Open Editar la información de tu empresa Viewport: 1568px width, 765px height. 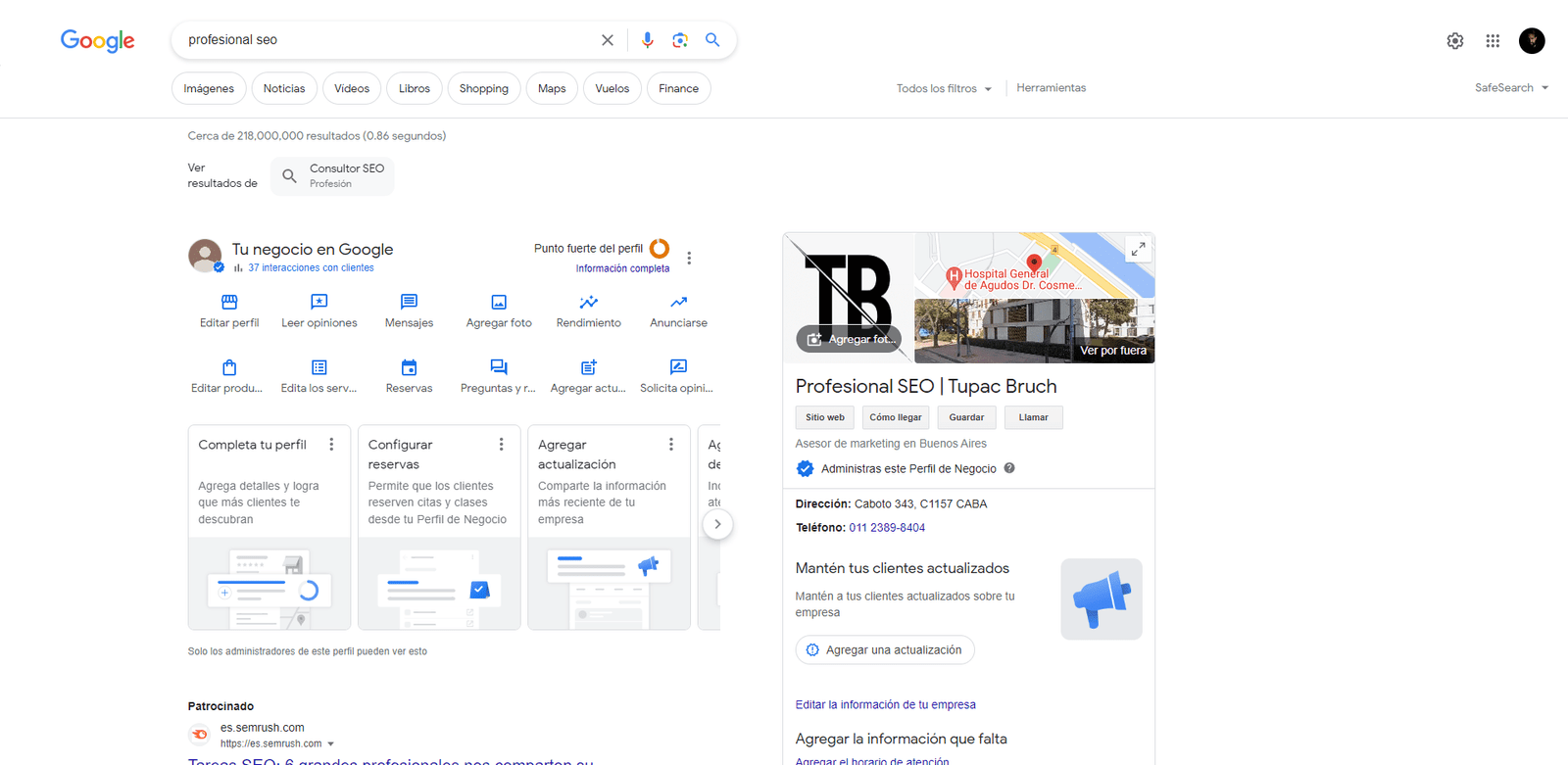tap(885, 704)
